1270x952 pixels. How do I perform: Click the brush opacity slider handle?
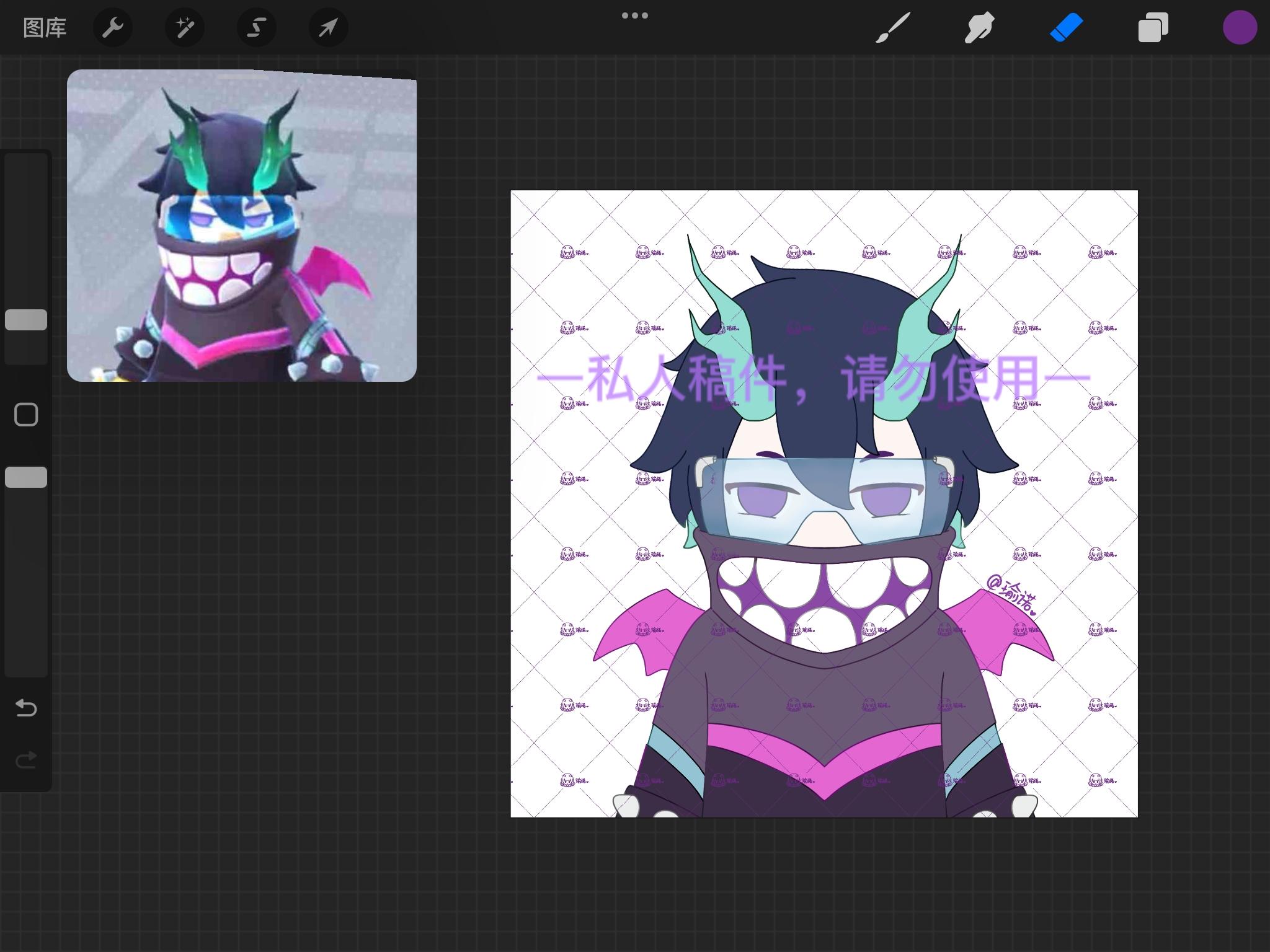click(26, 477)
